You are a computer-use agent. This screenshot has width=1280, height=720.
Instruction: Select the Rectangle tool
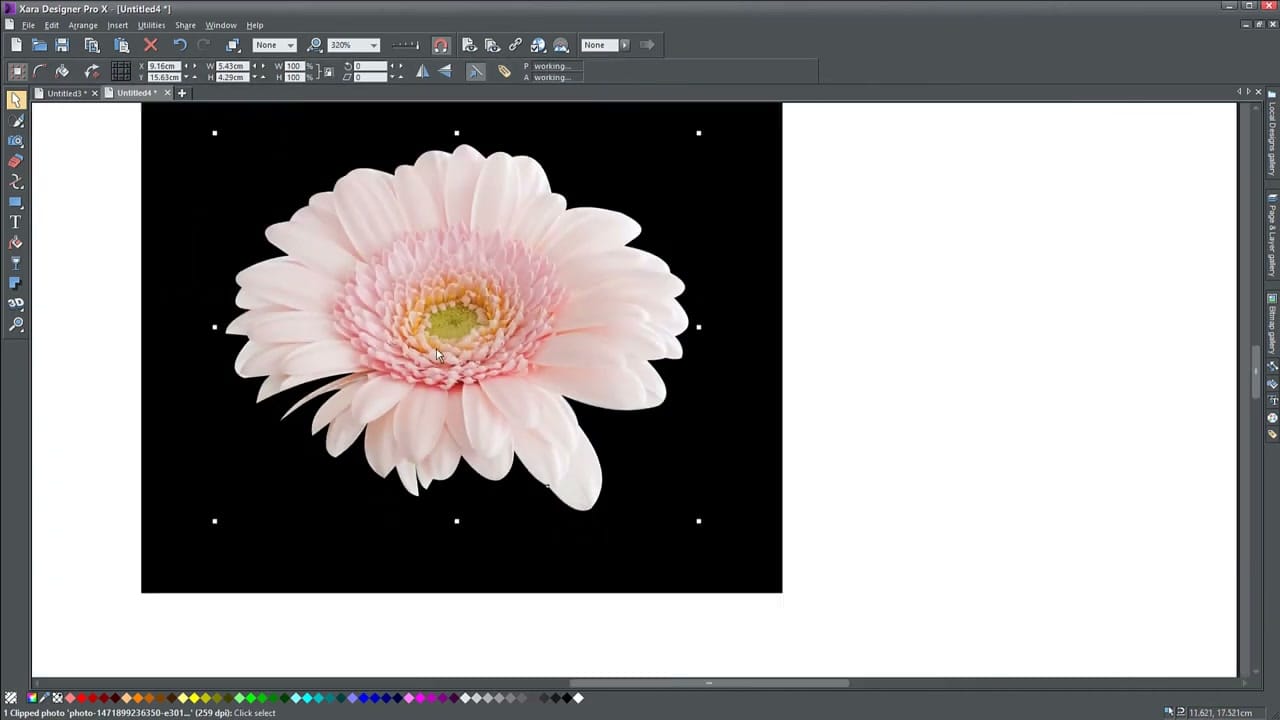tap(16, 201)
